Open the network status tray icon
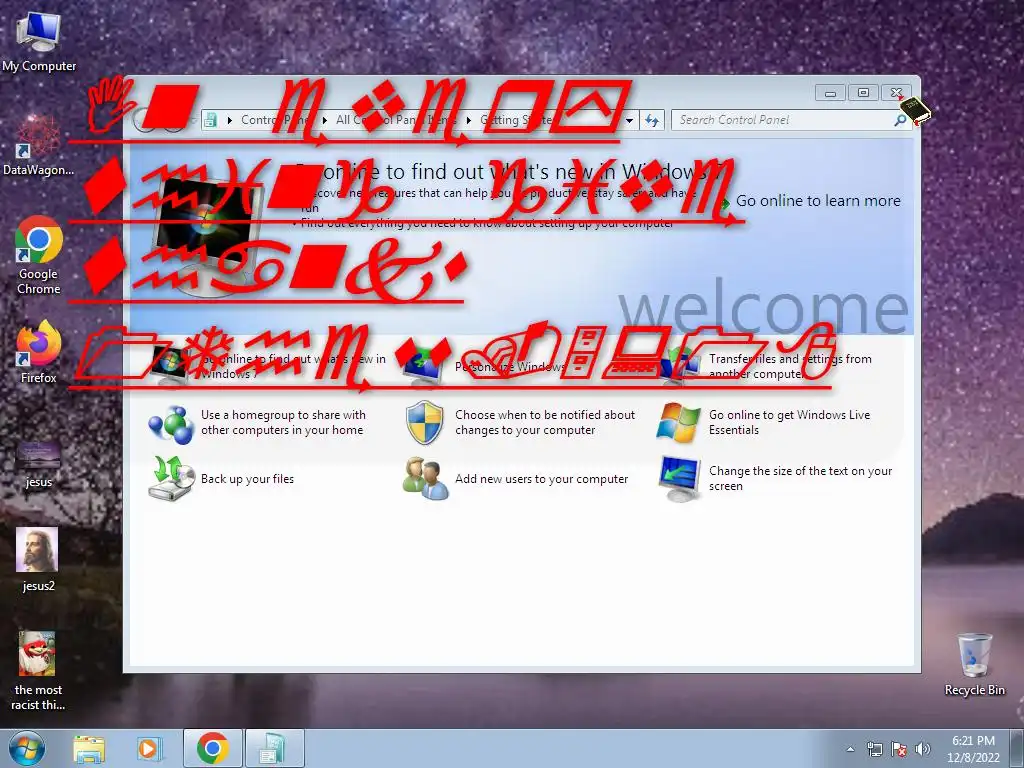The height and width of the screenshot is (768, 1024). [x=874, y=749]
